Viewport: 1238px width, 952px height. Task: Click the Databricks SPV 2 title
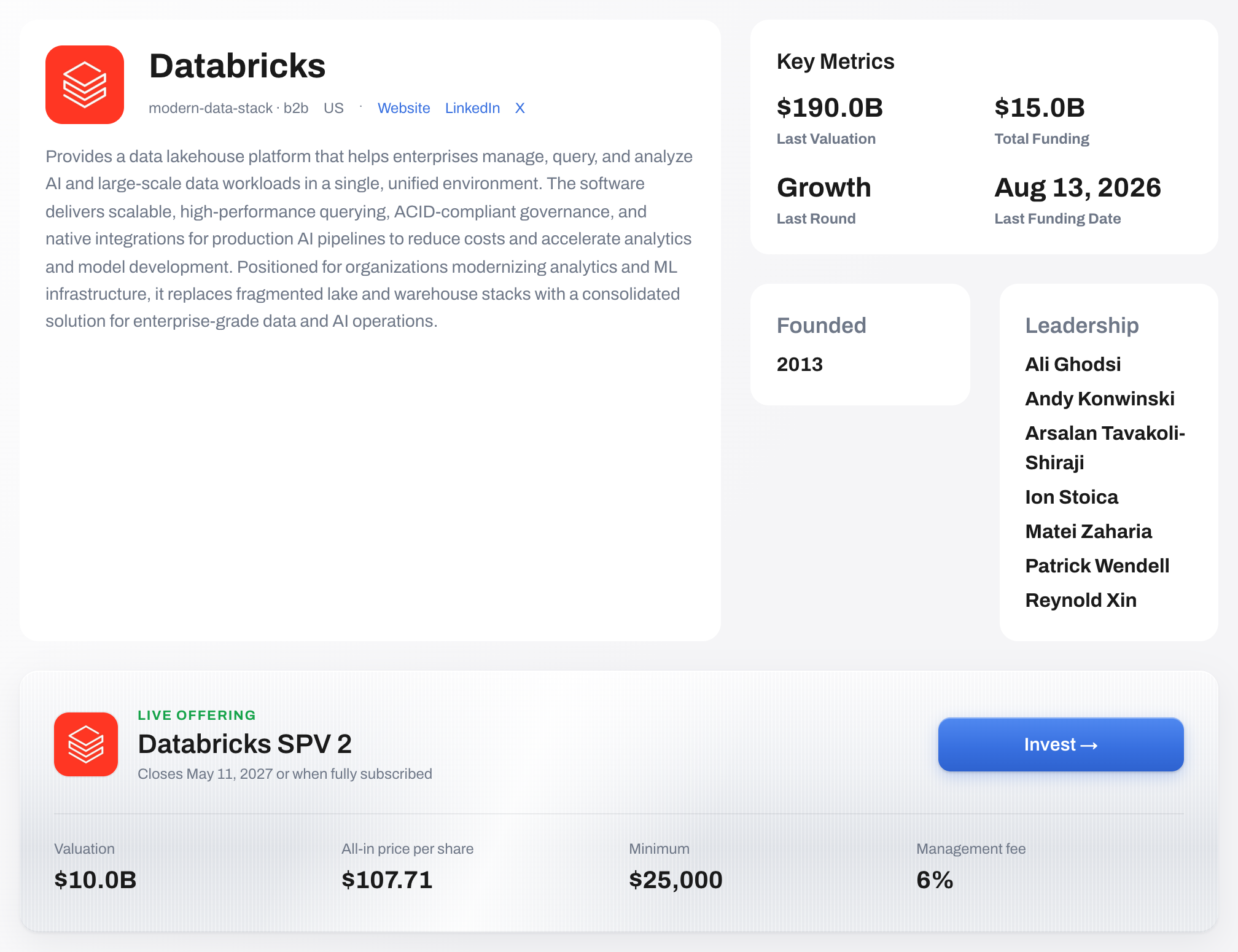tap(244, 744)
